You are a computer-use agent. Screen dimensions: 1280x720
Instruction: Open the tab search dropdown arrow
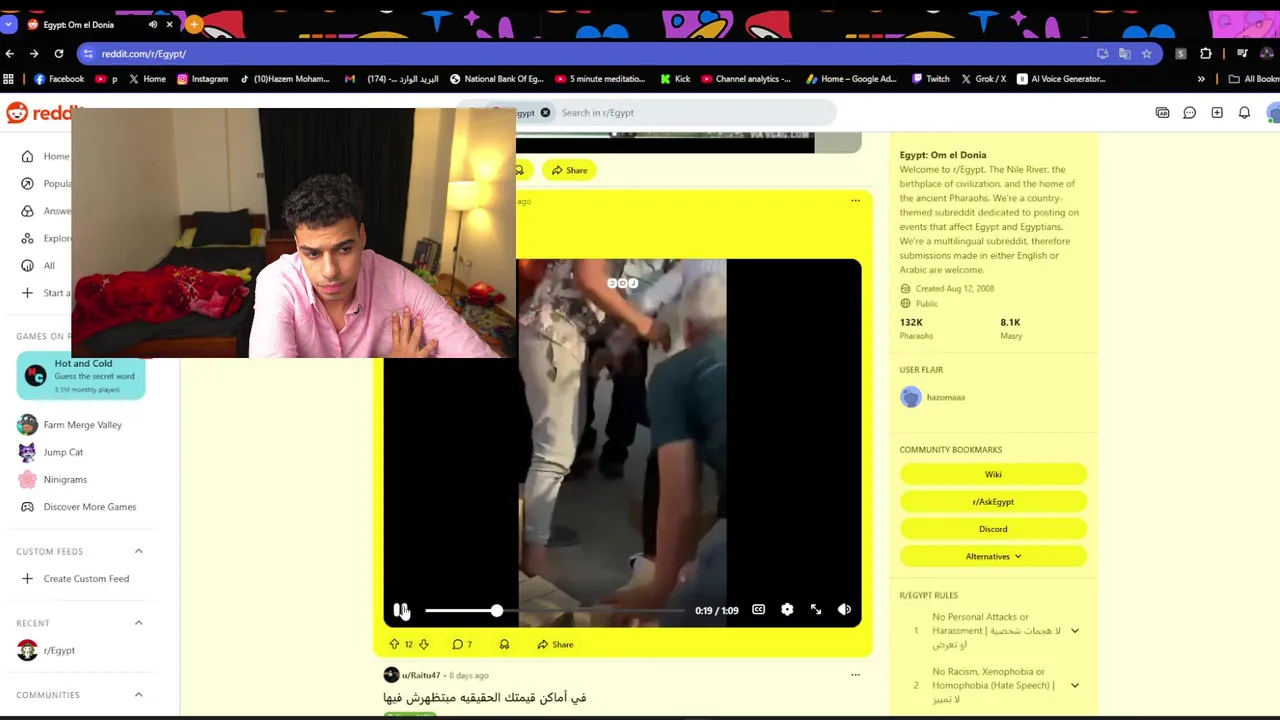point(9,24)
